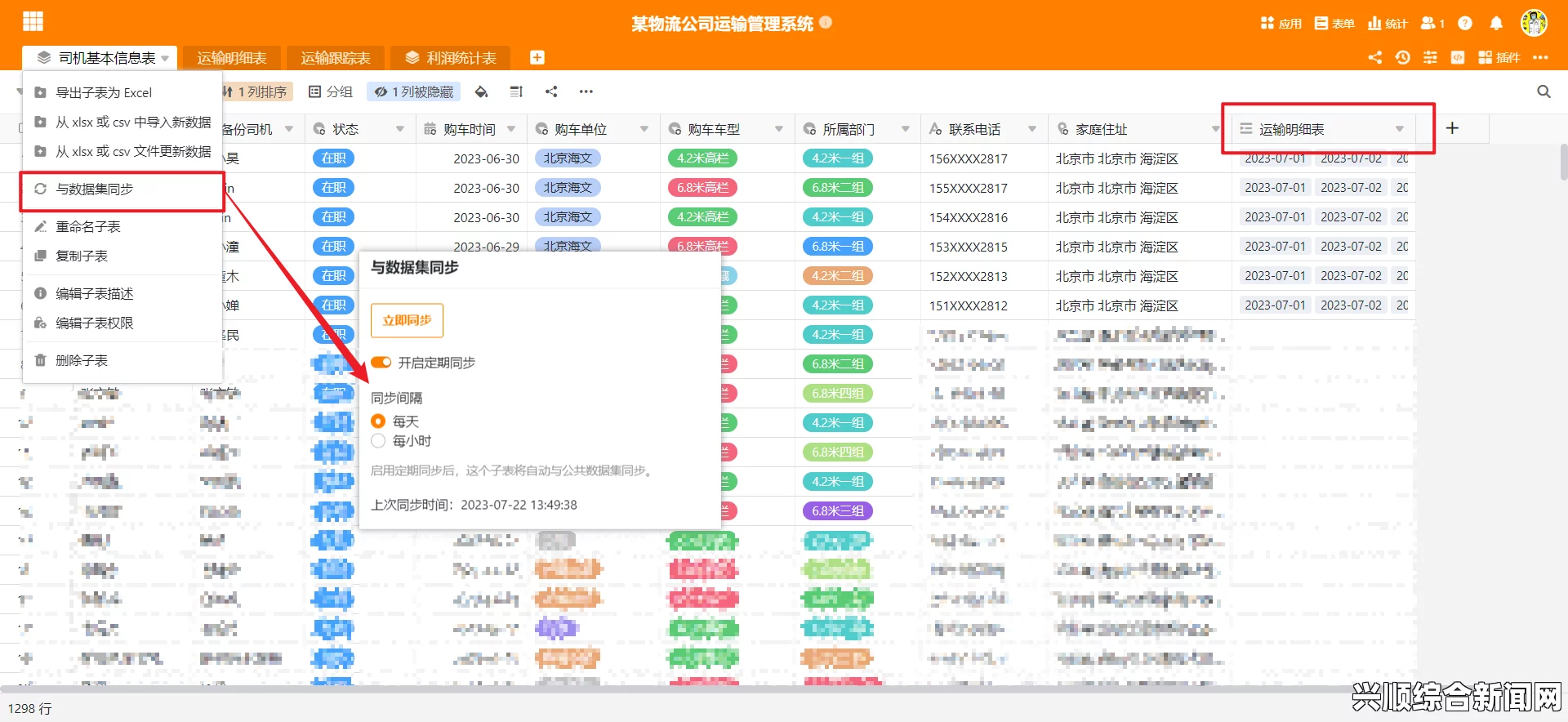Screen dimensions: 1568x722
Task: Select the 每小时 sync interval radio
Action: pyautogui.click(x=378, y=441)
